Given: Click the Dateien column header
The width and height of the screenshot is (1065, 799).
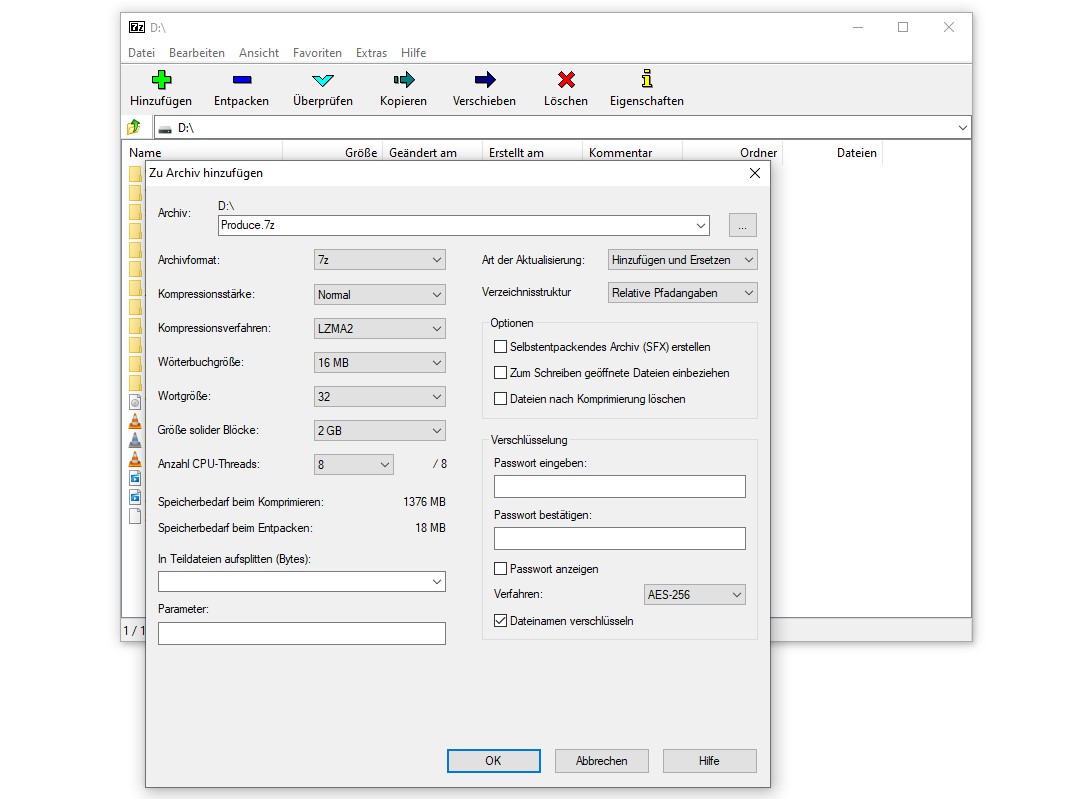Looking at the screenshot, I should click(832, 153).
